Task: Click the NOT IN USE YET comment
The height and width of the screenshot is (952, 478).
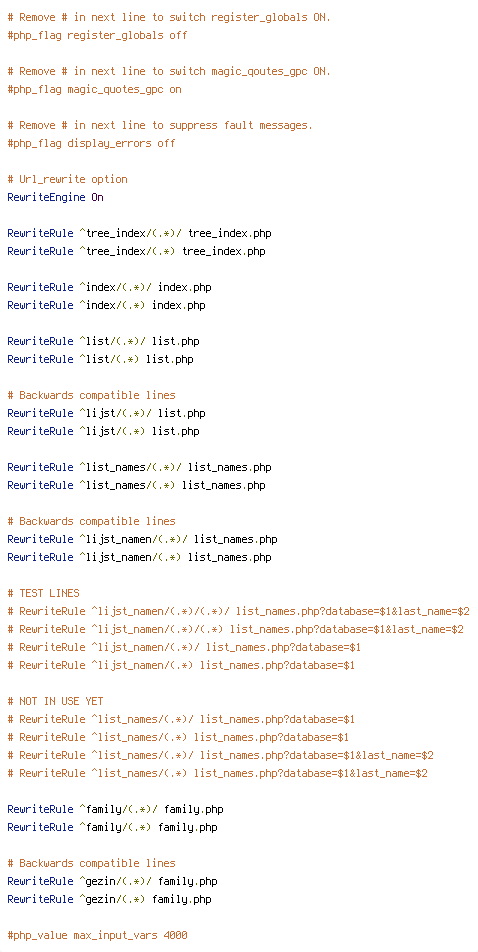Action: [x=55, y=701]
